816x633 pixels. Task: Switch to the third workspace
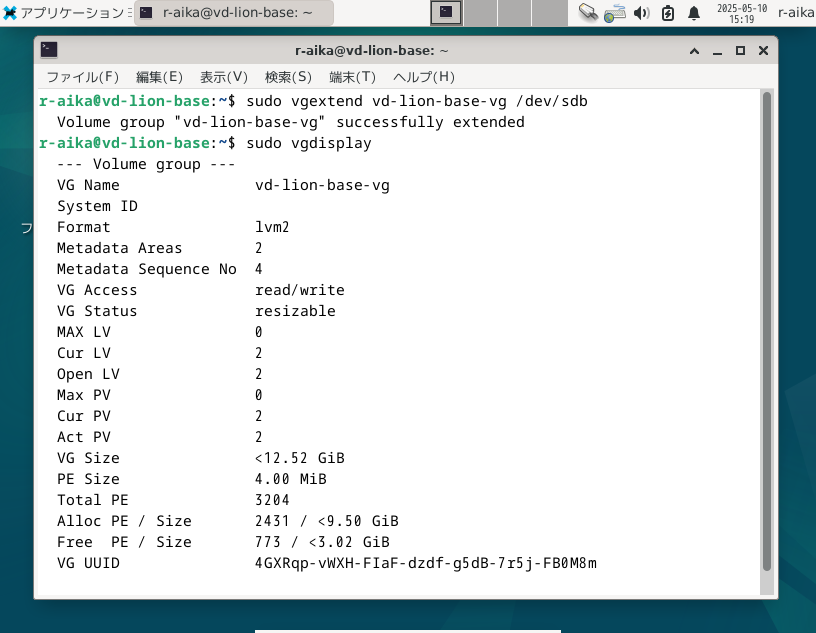[x=515, y=12]
